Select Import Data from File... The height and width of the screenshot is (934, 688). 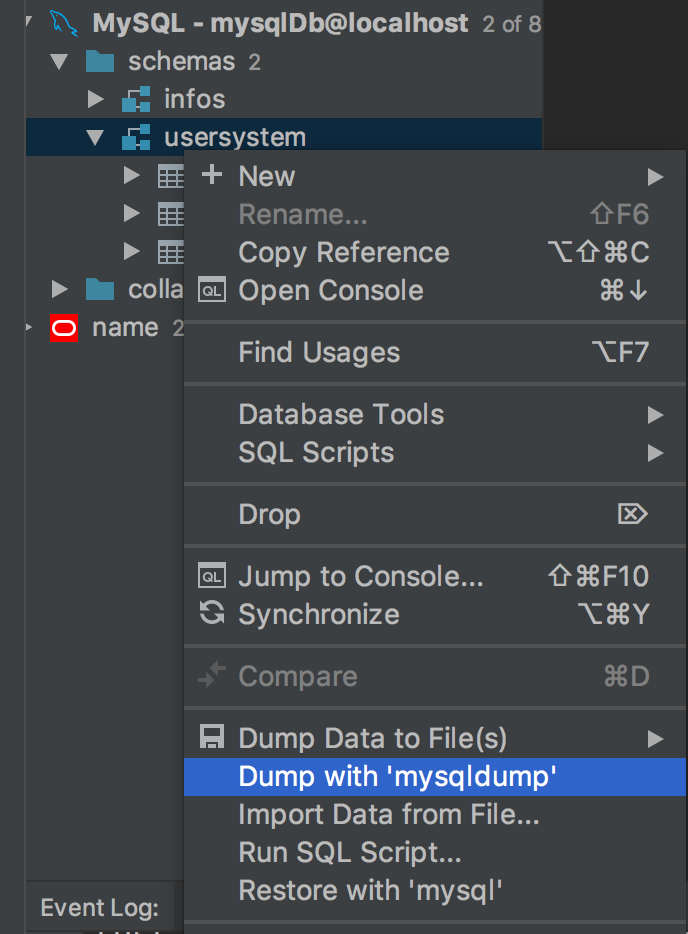point(435,815)
